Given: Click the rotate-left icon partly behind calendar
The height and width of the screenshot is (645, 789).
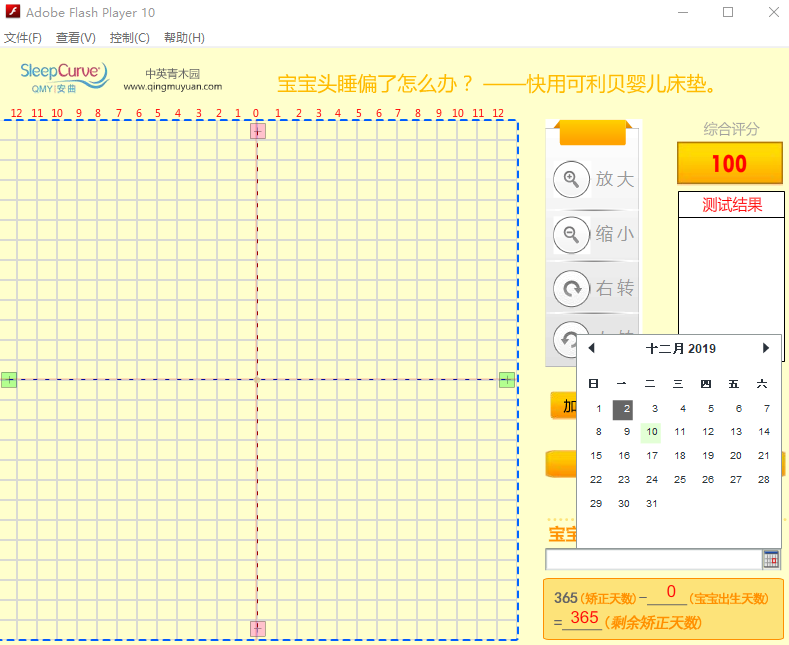Looking at the screenshot, I should pyautogui.click(x=565, y=340).
